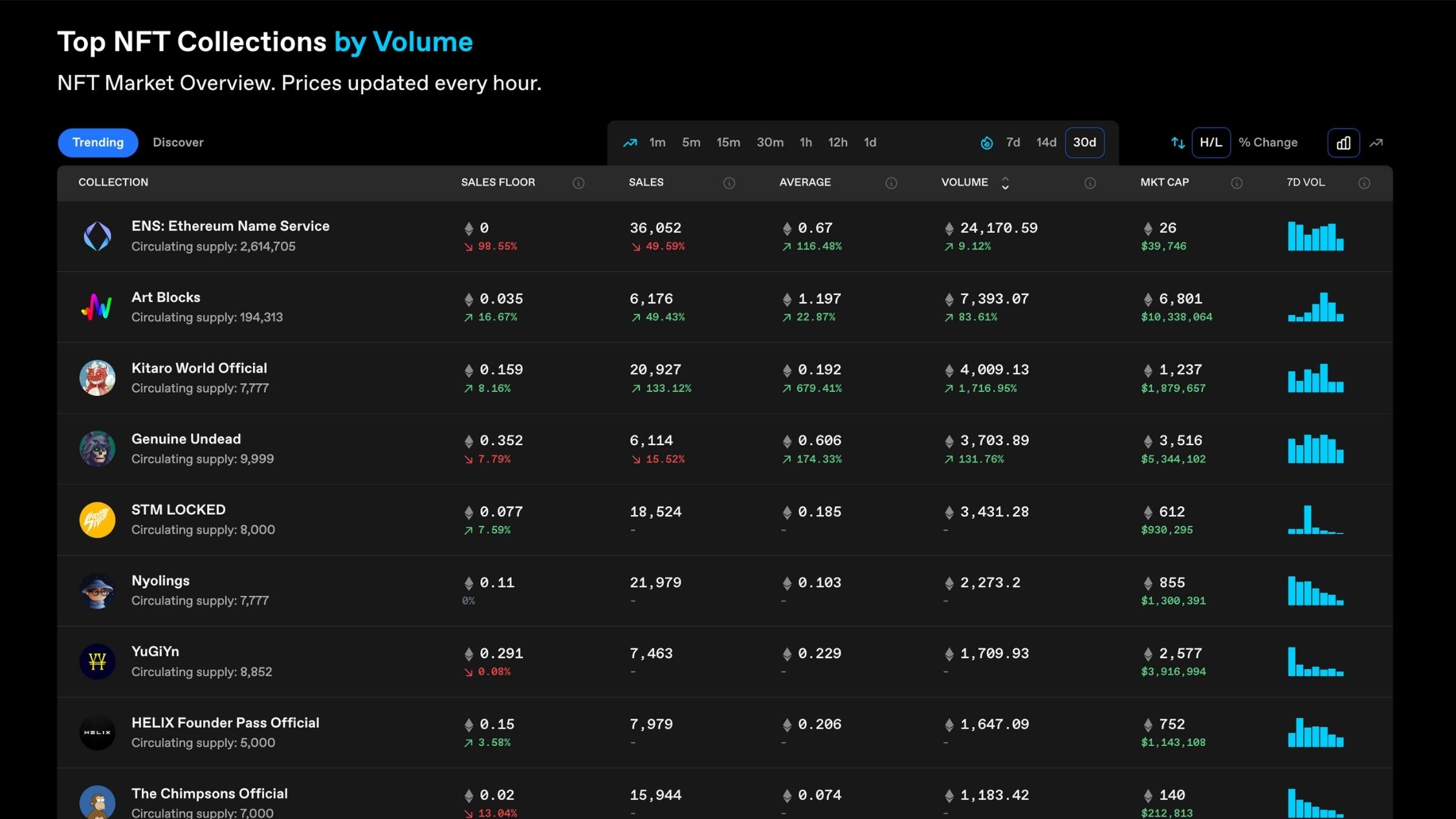Click the Average column info icon
Viewport: 1456px width, 819px height.
[891, 183]
